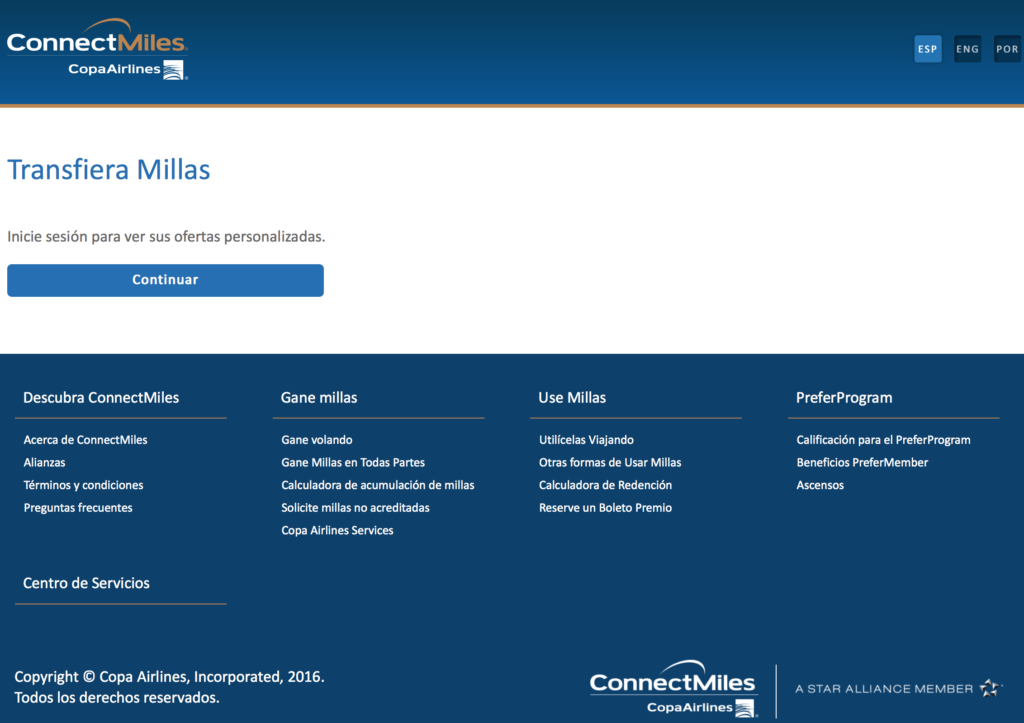Open the Descubra ConnectMiles section heading
This screenshot has height=723, width=1024.
pyautogui.click(x=101, y=398)
